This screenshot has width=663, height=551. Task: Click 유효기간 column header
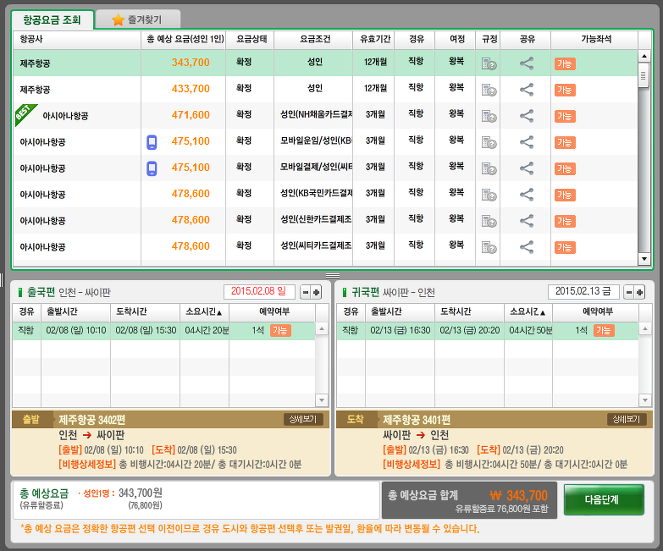click(x=374, y=39)
